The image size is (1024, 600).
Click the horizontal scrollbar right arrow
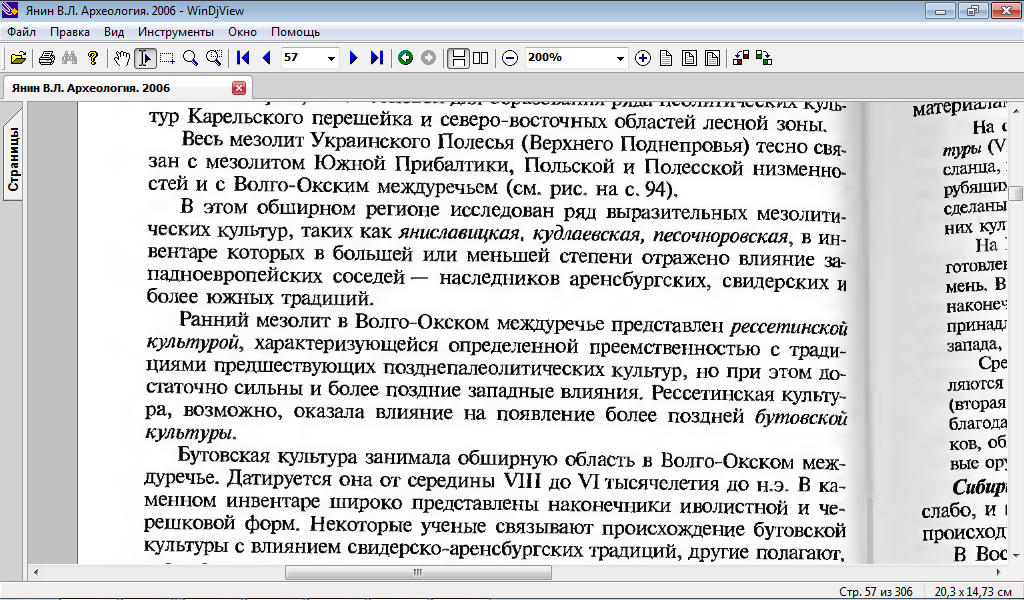pos(999,573)
